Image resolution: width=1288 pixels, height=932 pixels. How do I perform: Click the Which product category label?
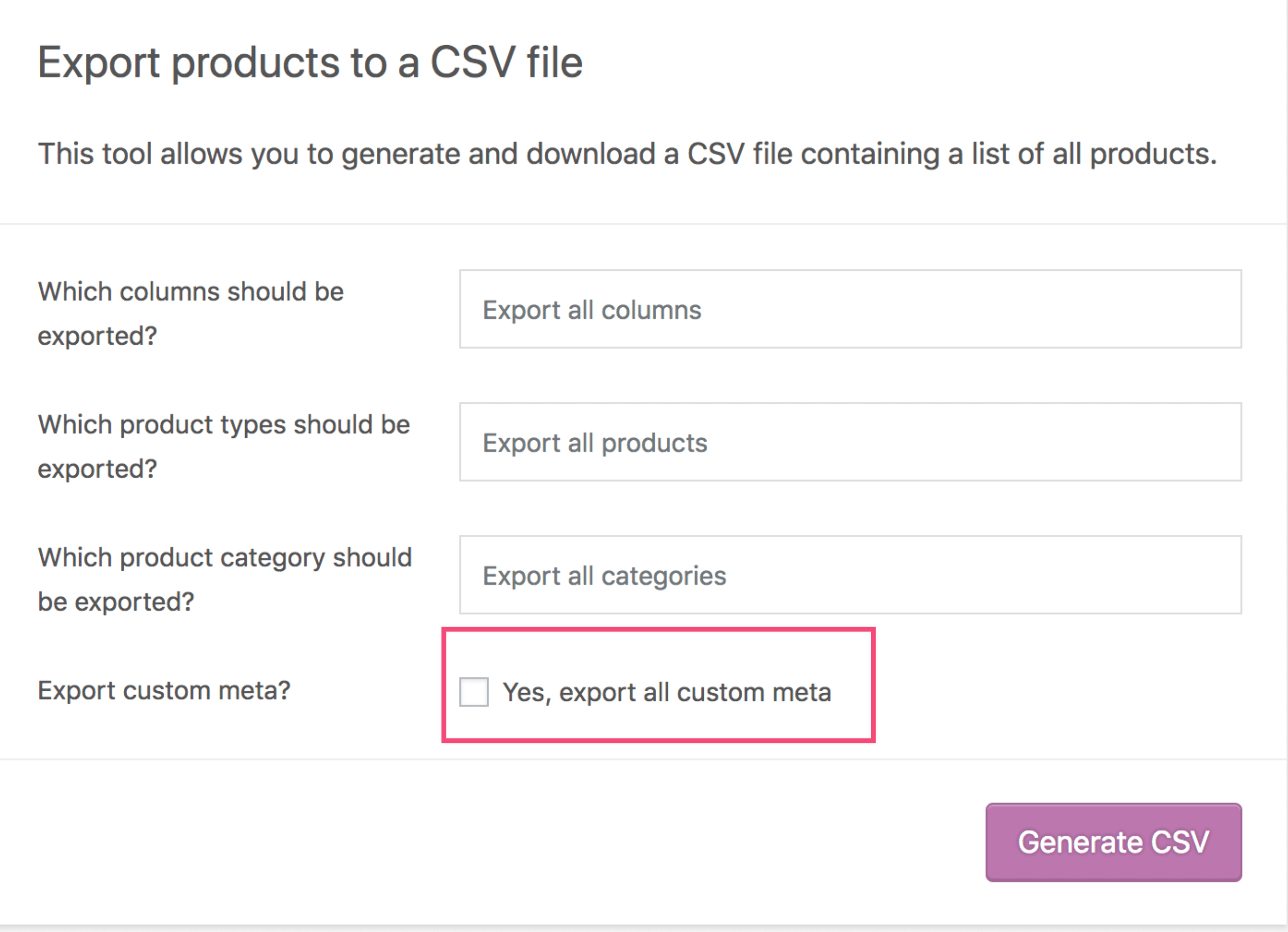(x=225, y=579)
